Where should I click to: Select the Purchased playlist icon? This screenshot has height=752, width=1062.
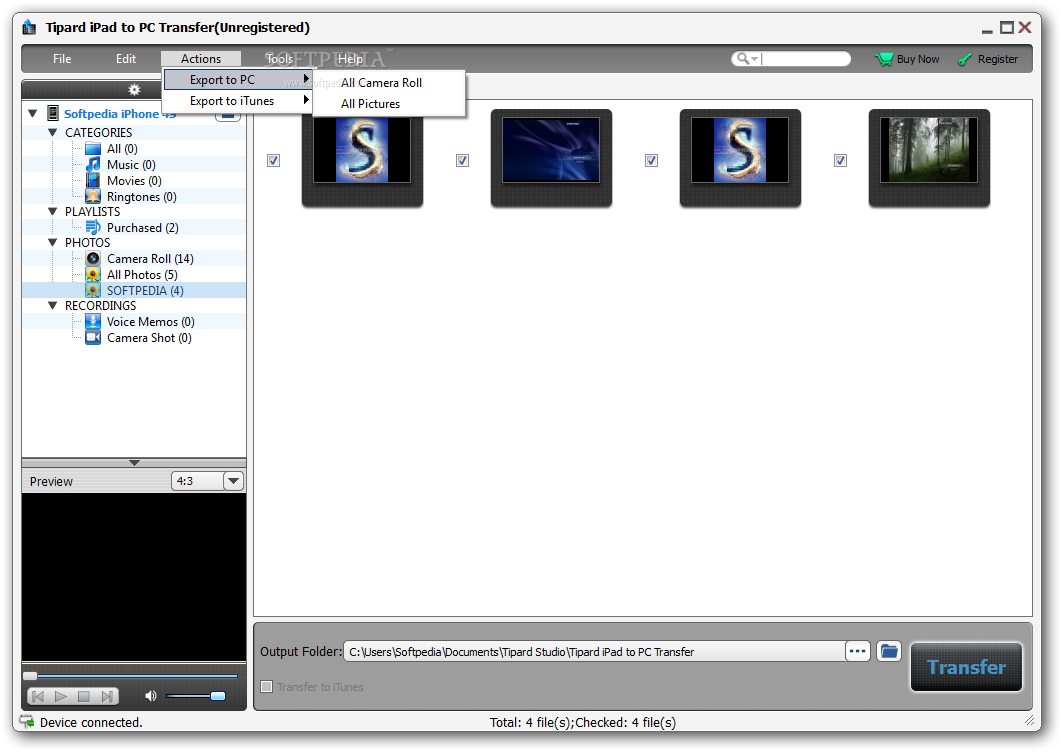click(93, 228)
